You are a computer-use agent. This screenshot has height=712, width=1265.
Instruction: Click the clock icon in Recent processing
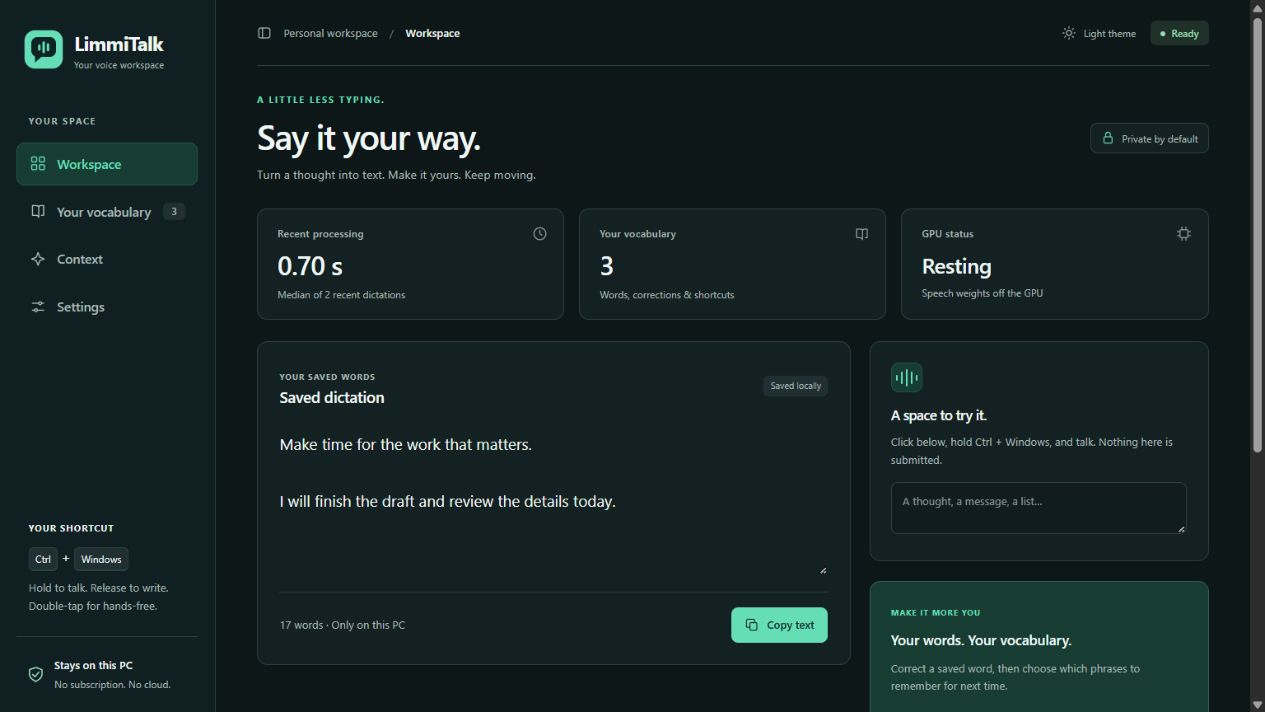point(540,234)
